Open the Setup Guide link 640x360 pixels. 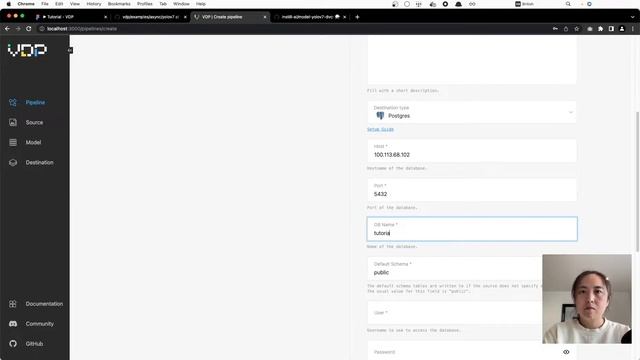(380, 129)
